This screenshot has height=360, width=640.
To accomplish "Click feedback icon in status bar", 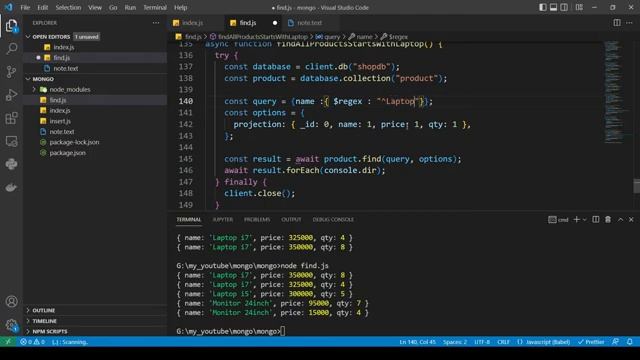I will click(615, 342).
